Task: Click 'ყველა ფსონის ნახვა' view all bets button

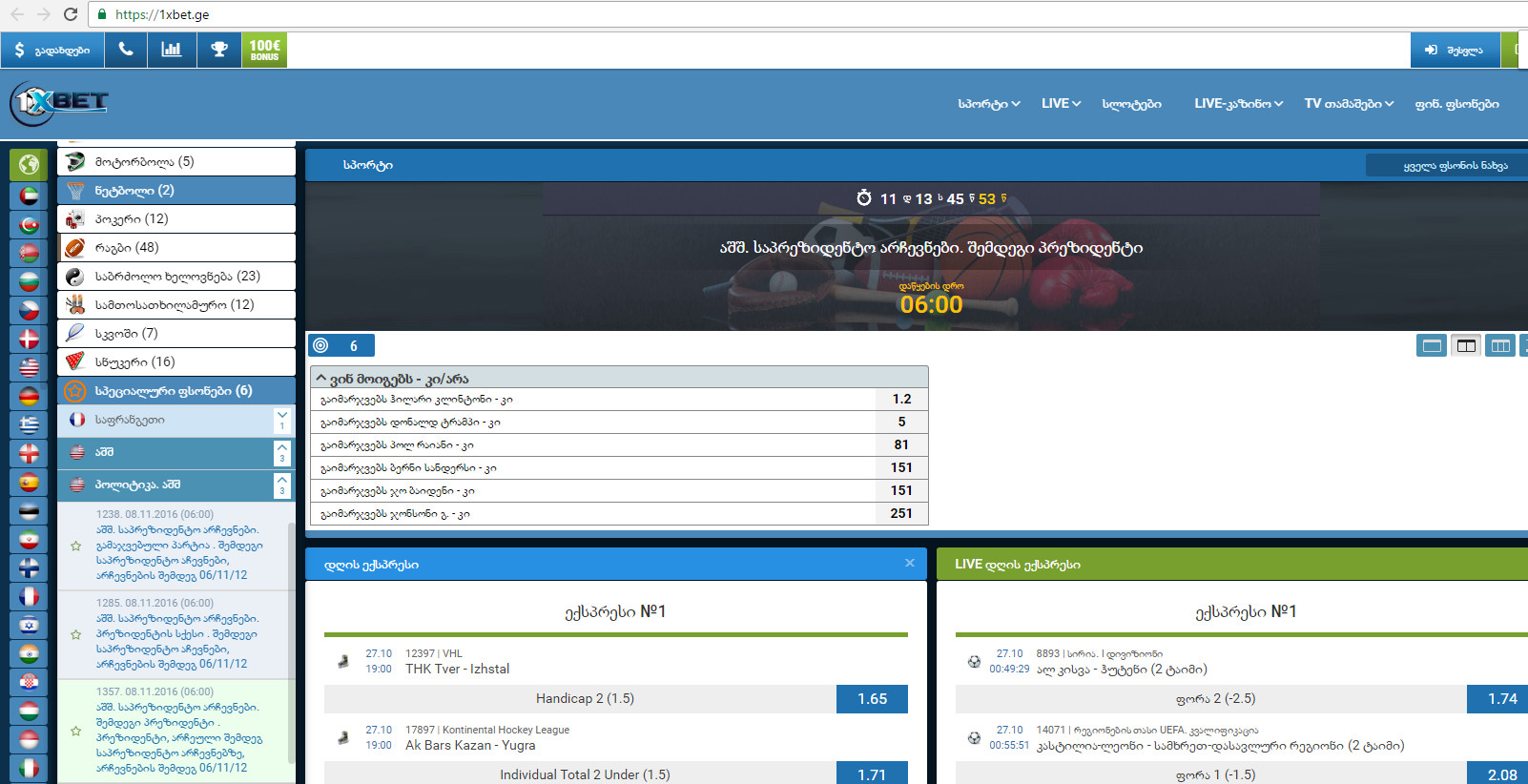Action: (x=1447, y=165)
